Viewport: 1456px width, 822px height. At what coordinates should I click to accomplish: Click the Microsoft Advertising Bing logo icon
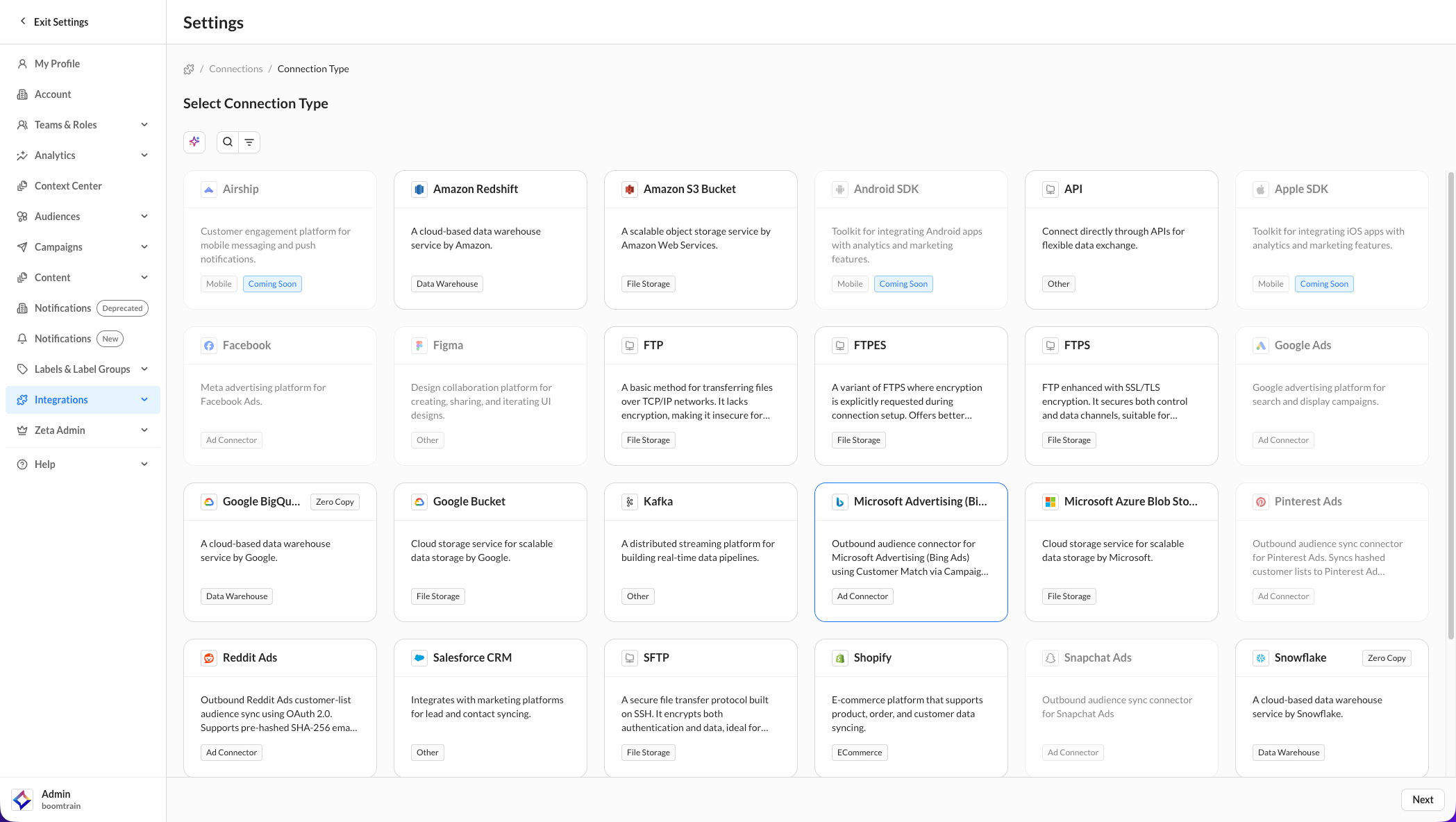[x=840, y=502]
